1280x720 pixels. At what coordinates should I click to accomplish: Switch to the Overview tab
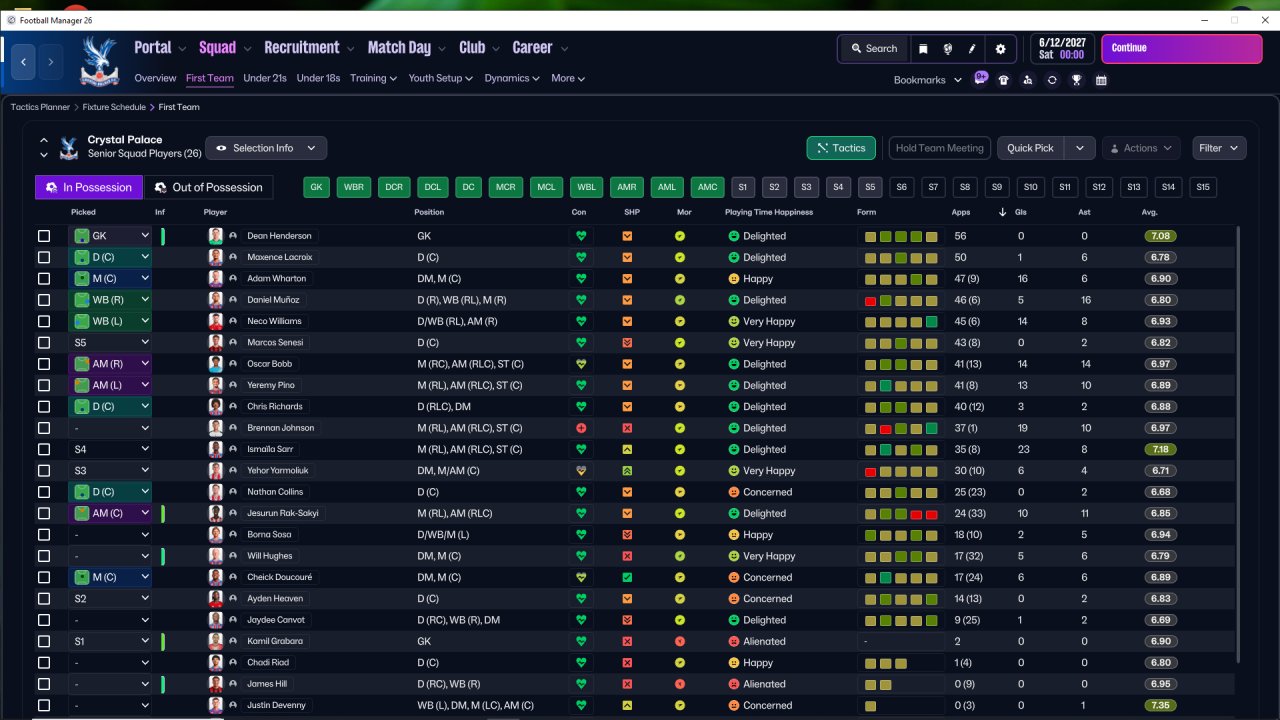pyautogui.click(x=155, y=78)
